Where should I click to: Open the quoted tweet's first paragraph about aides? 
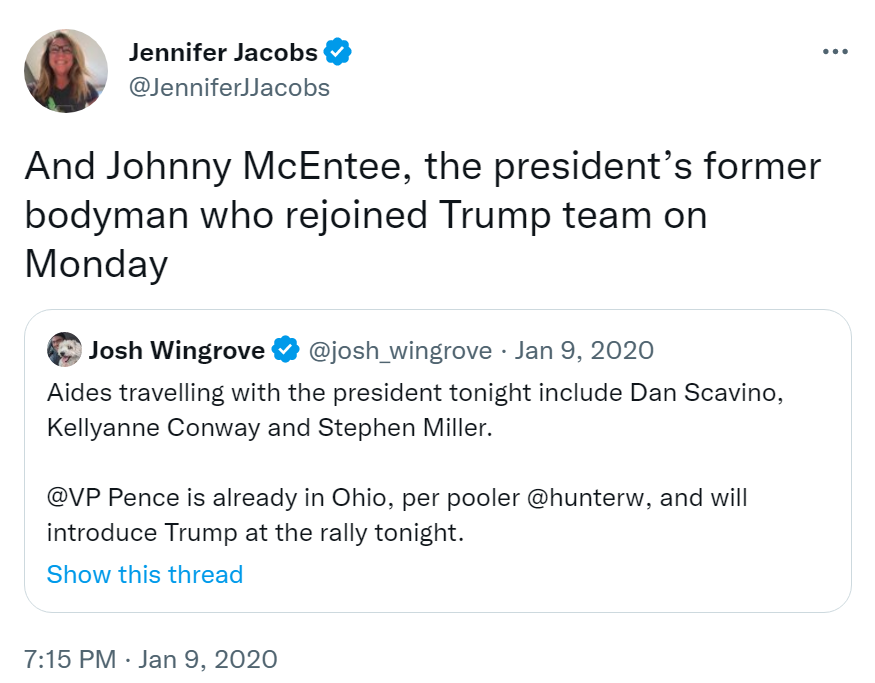[415, 410]
